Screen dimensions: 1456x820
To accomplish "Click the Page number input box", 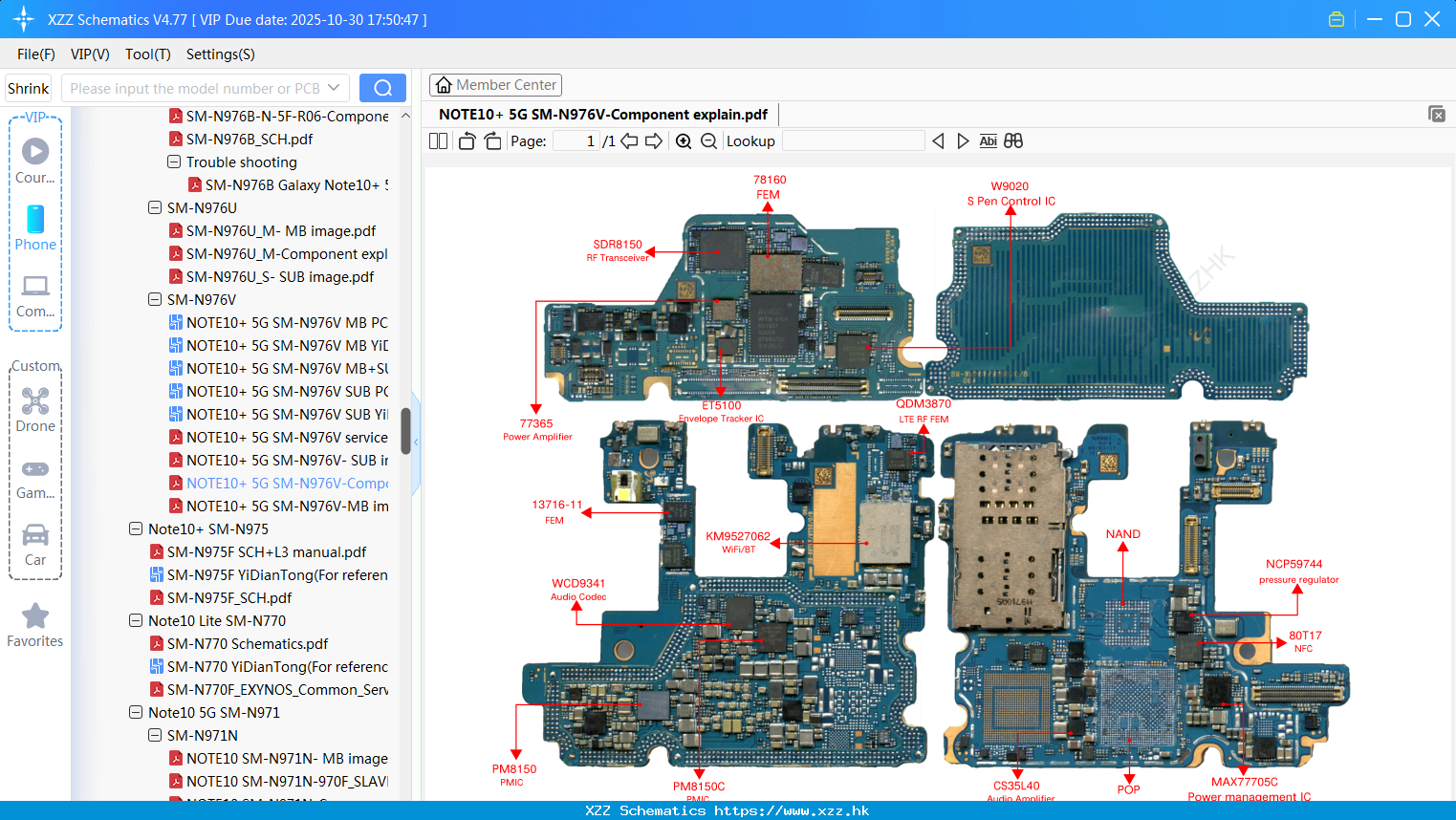I will pos(576,141).
